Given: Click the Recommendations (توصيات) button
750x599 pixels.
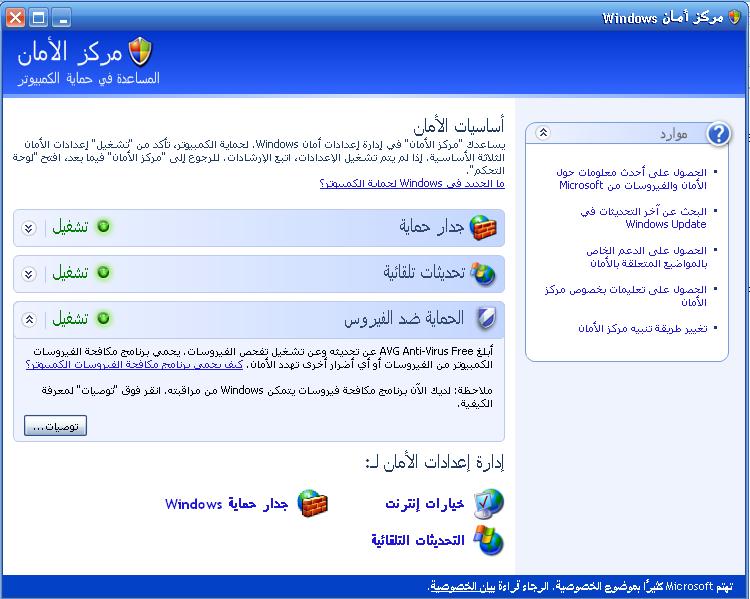Looking at the screenshot, I should click(x=55, y=426).
